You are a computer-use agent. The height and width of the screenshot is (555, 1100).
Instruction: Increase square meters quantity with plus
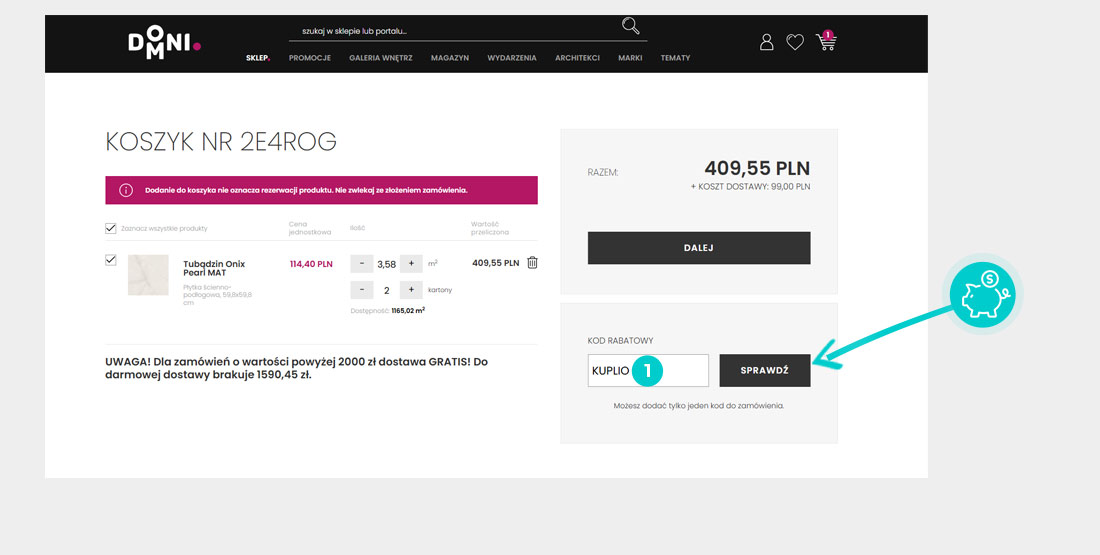tap(411, 264)
